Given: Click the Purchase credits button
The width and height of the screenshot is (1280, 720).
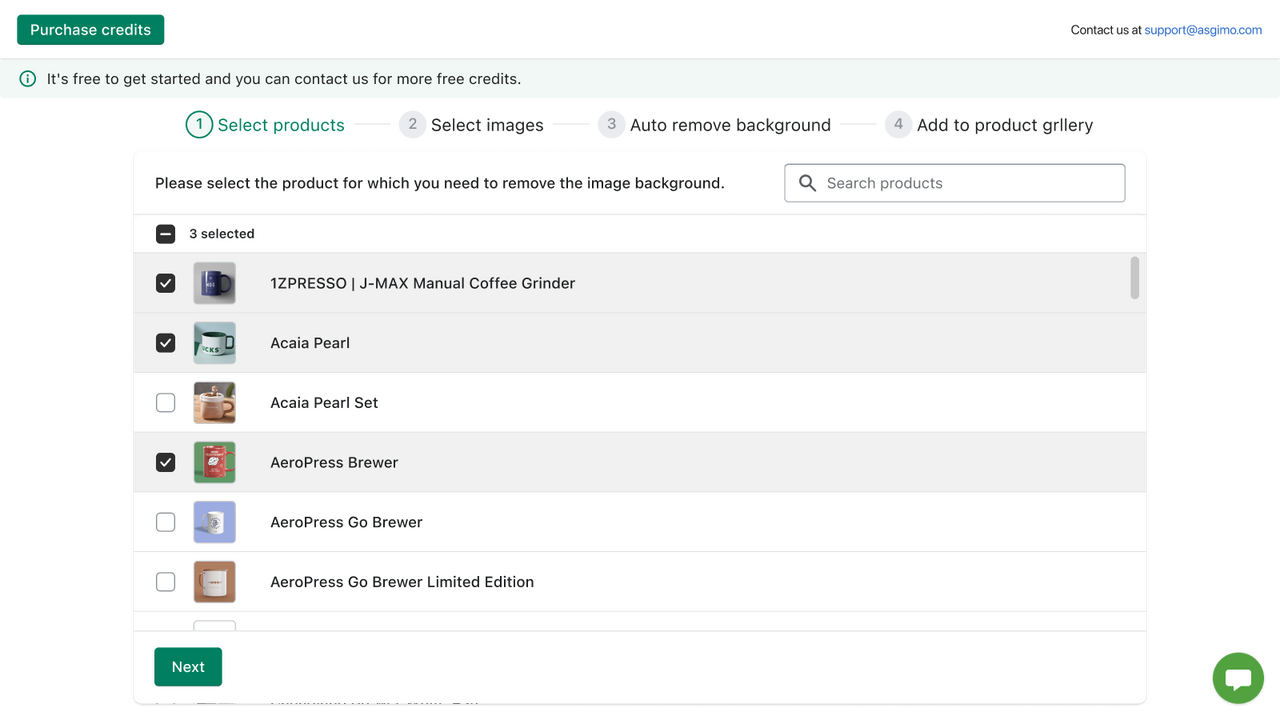Looking at the screenshot, I should 89,29.
